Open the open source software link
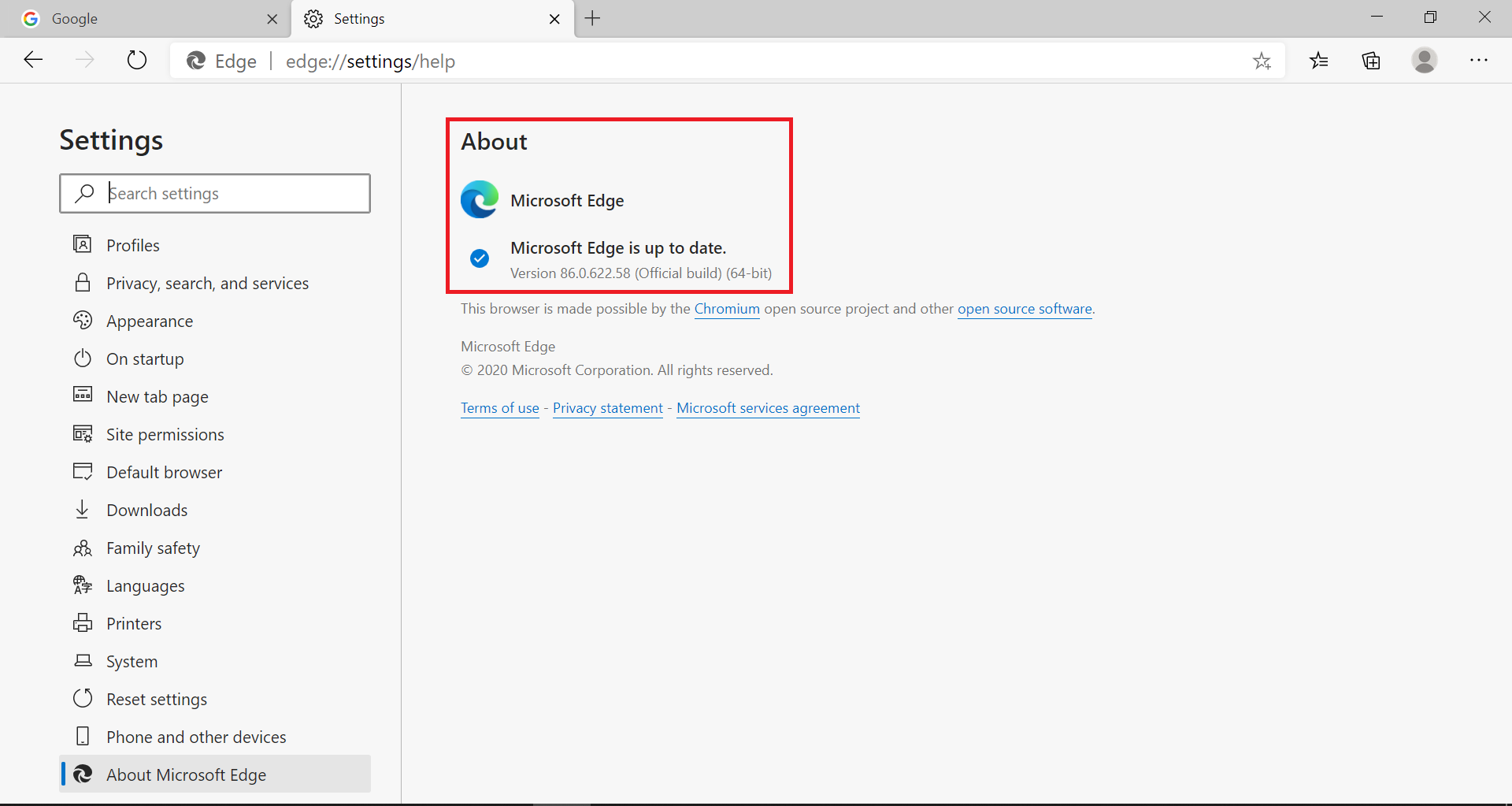1512x806 pixels. coord(1025,309)
